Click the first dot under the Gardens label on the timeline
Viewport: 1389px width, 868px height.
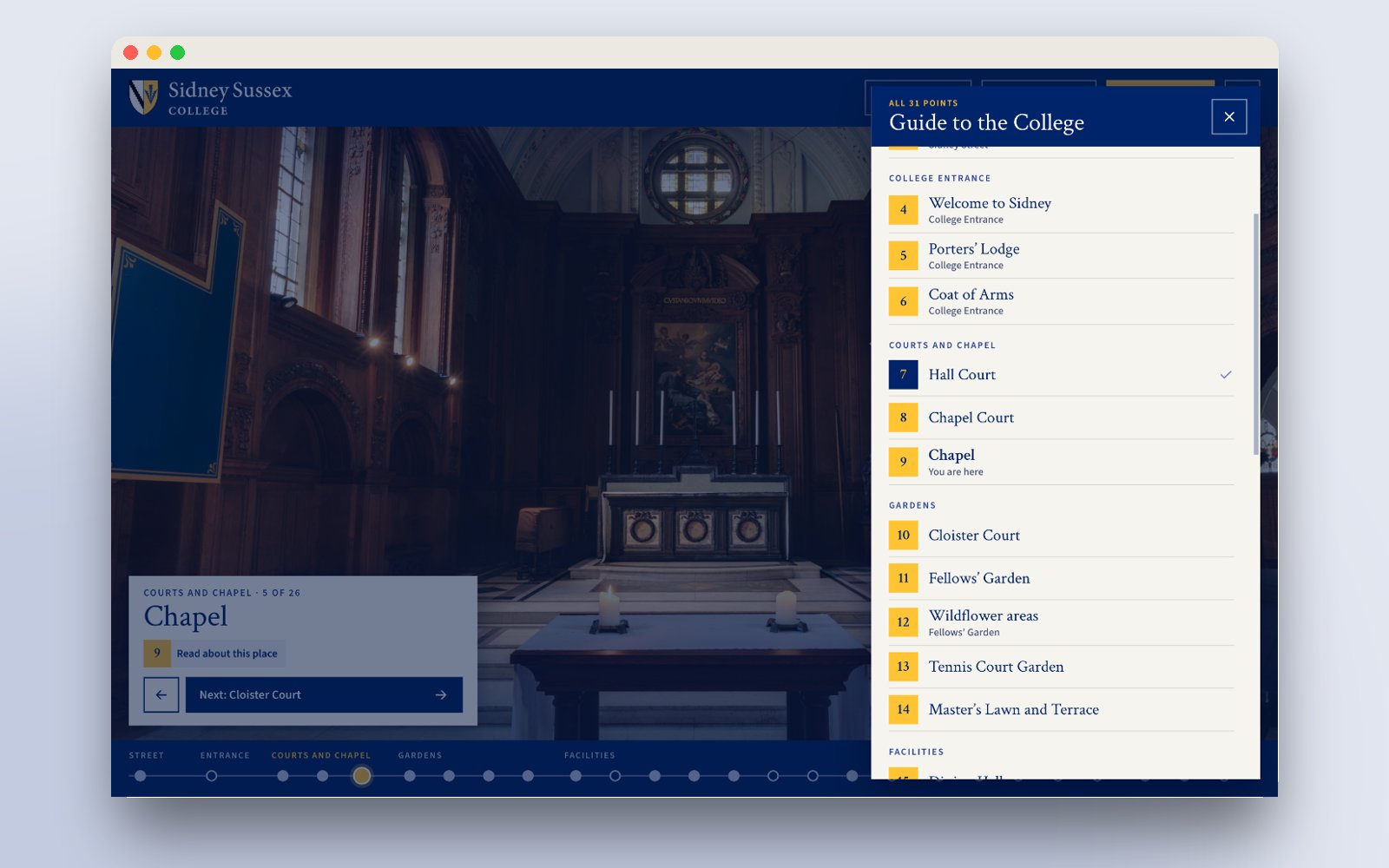[410, 776]
